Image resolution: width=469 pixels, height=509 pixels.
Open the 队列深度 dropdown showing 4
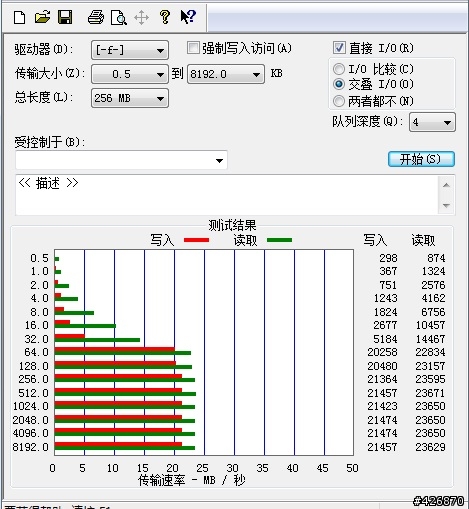click(x=432, y=122)
